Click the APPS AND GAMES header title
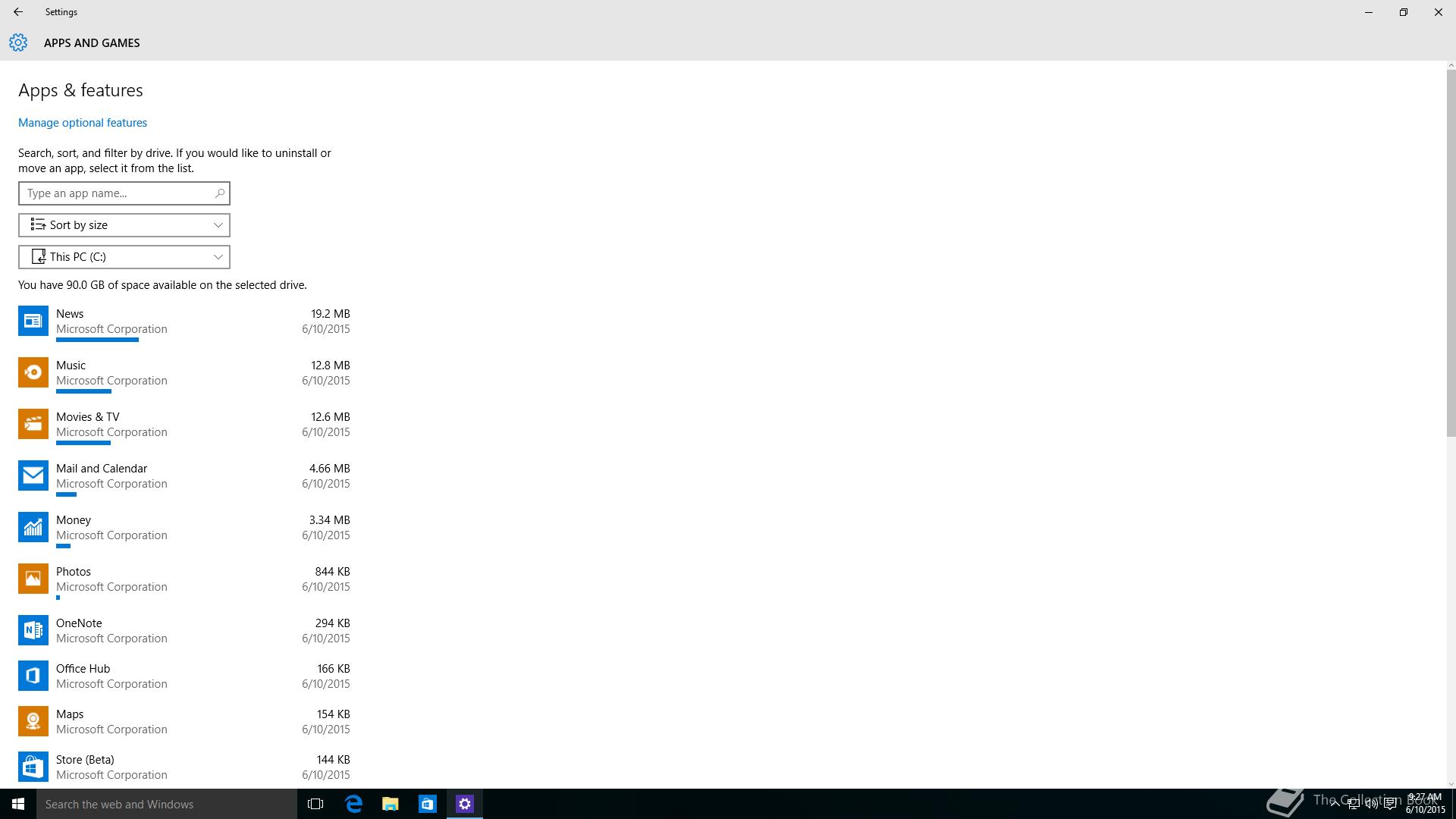This screenshot has width=1456, height=819. tap(92, 43)
